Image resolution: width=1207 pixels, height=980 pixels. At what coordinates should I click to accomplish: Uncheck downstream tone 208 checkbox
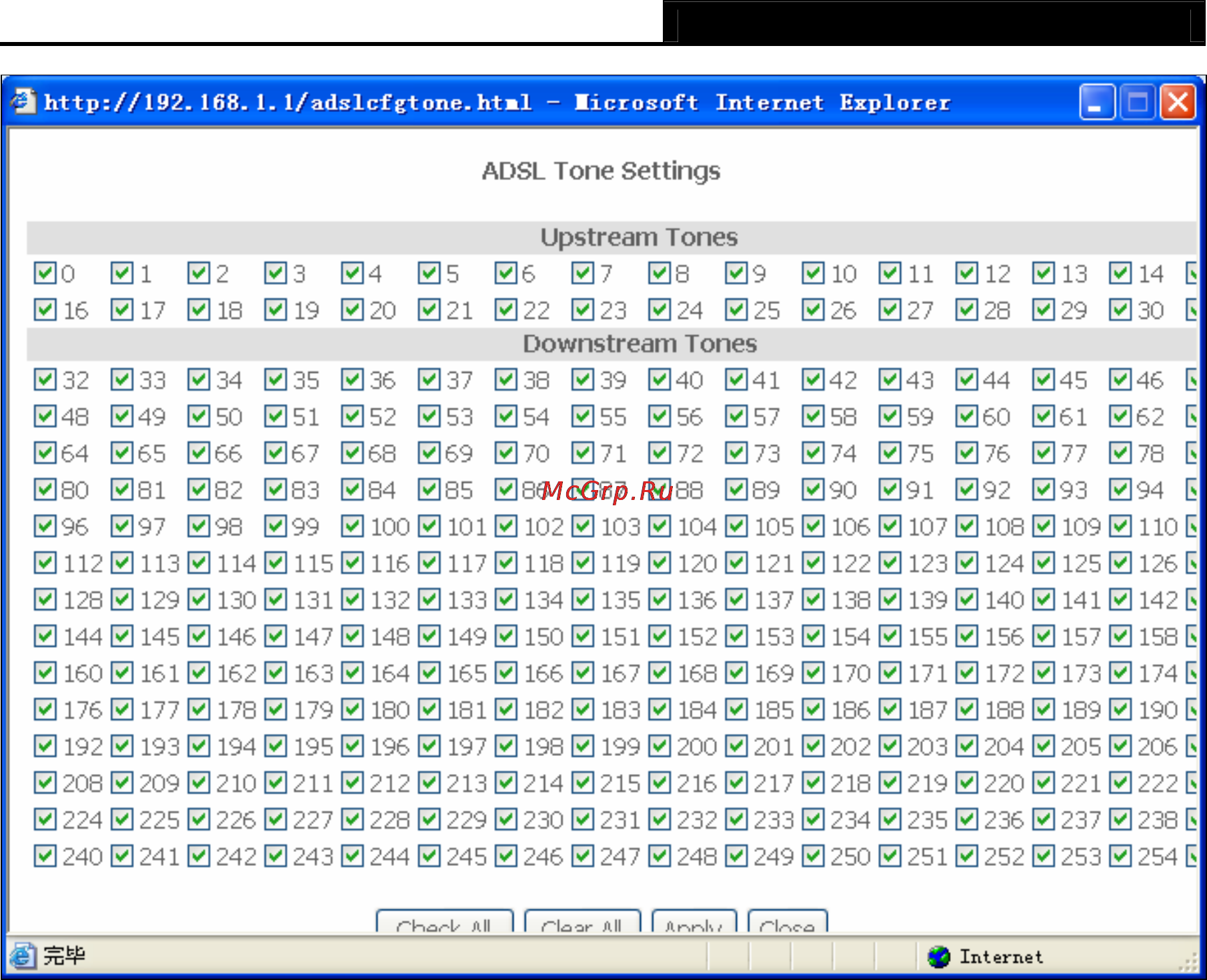click(x=45, y=783)
